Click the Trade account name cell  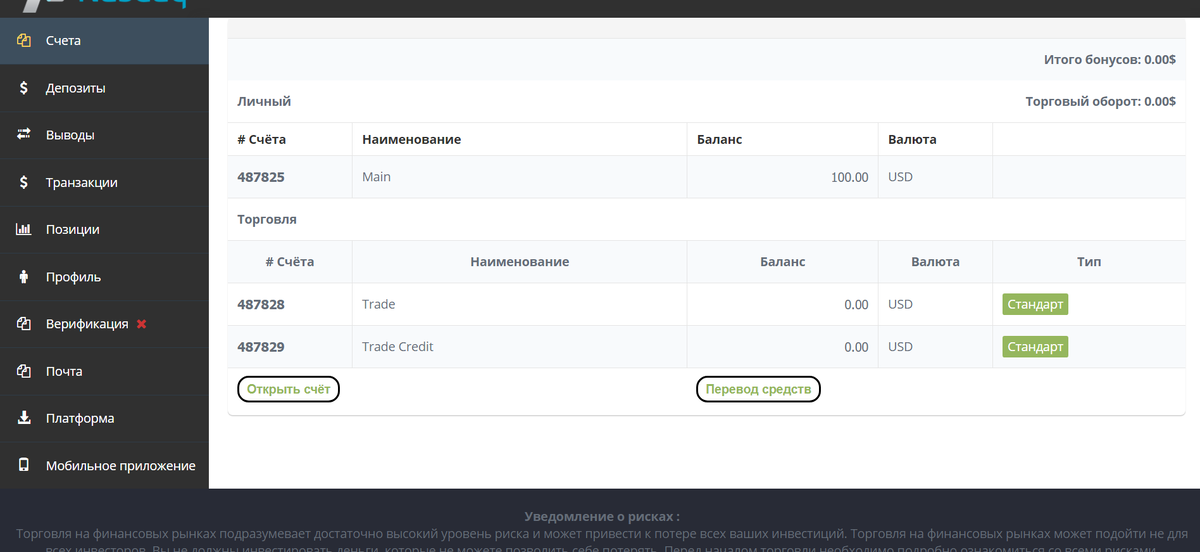(x=519, y=304)
